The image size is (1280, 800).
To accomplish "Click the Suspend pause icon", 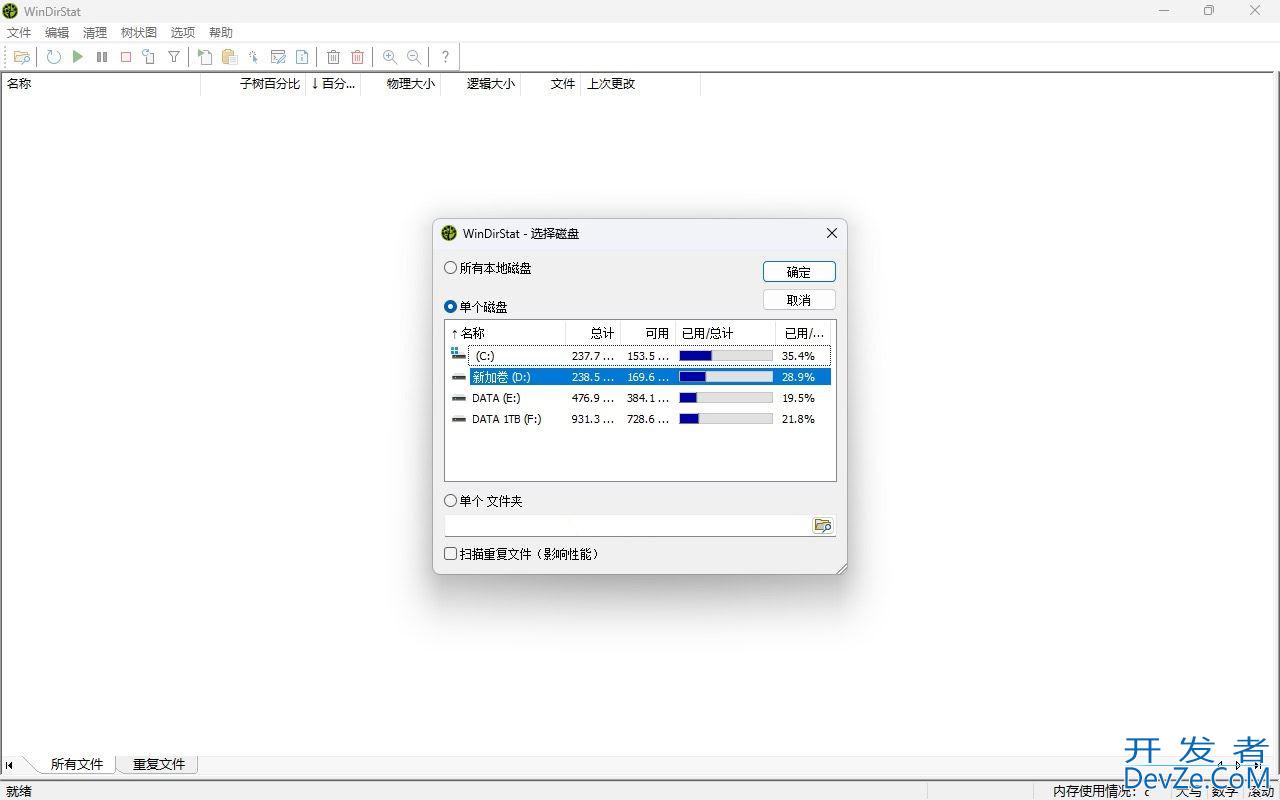I will pos(102,57).
